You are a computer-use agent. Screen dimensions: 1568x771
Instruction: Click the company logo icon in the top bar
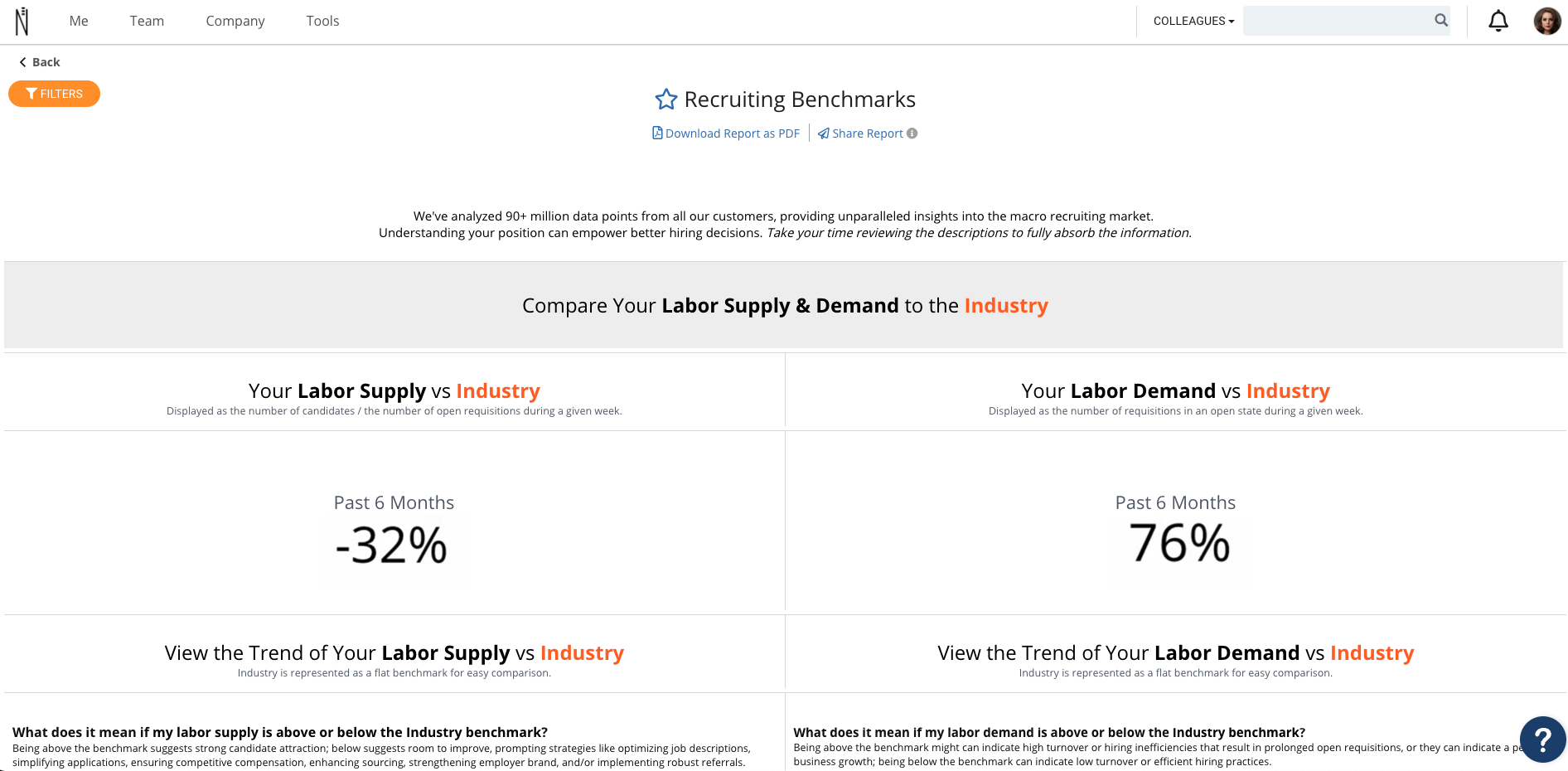22,22
